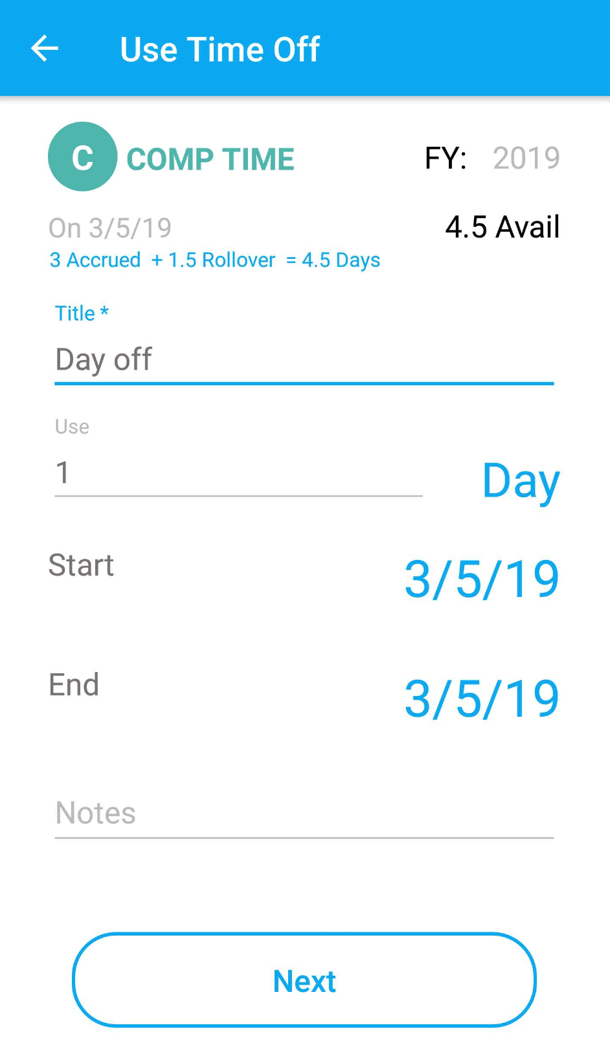Adjust the Use value field showing 1

(x=238, y=472)
